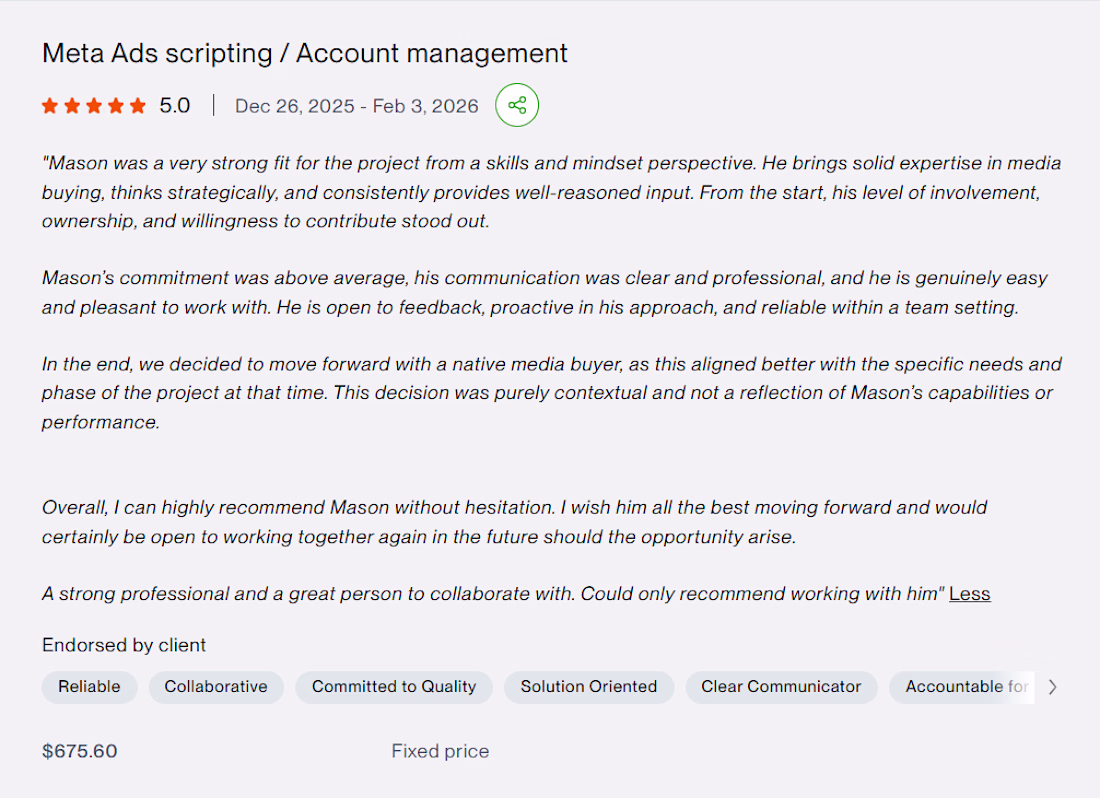Click the partially hidden Accountable tag
Screen dimensions: 1100x798
pos(962,687)
